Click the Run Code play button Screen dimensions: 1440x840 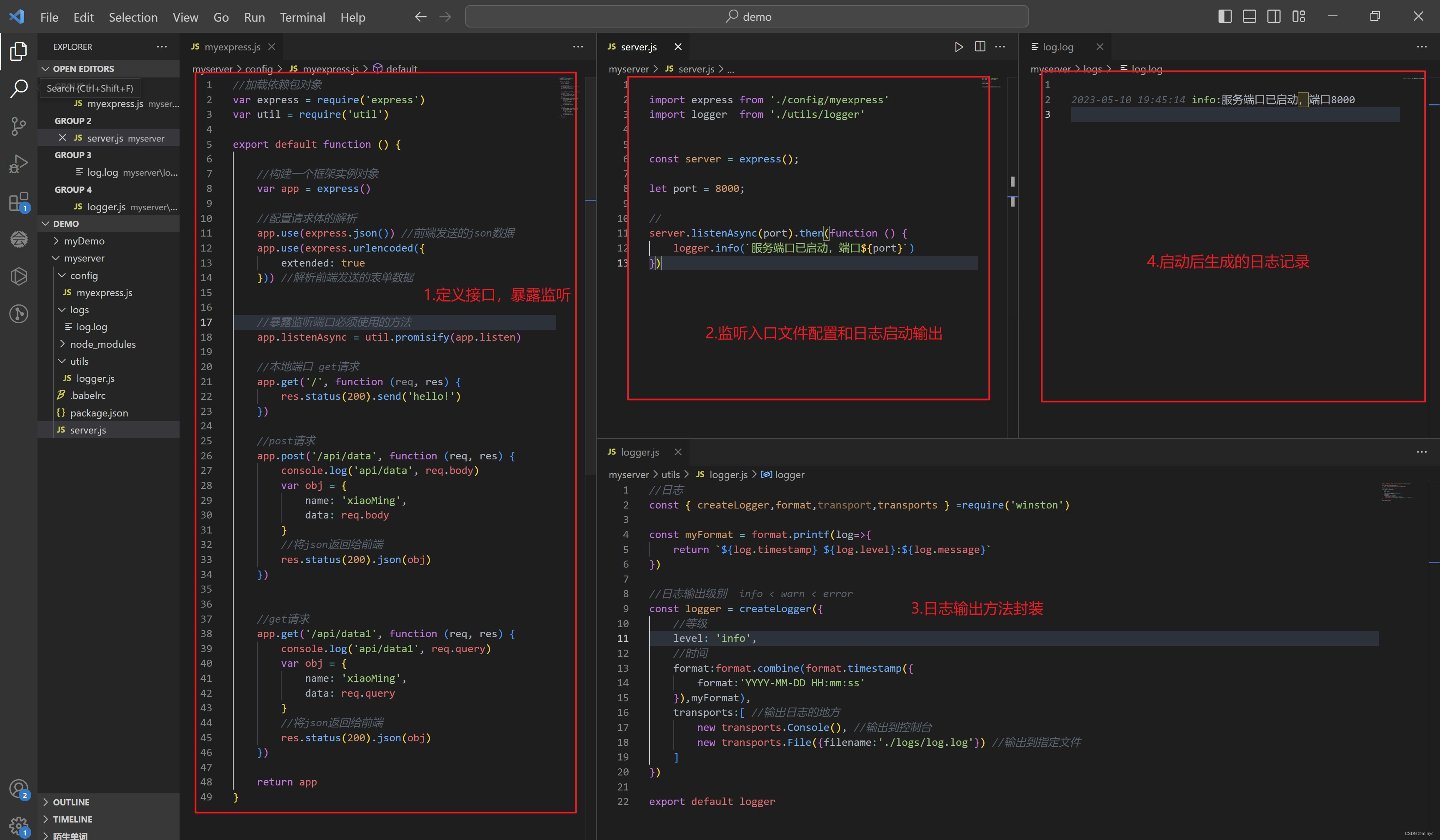coord(958,47)
